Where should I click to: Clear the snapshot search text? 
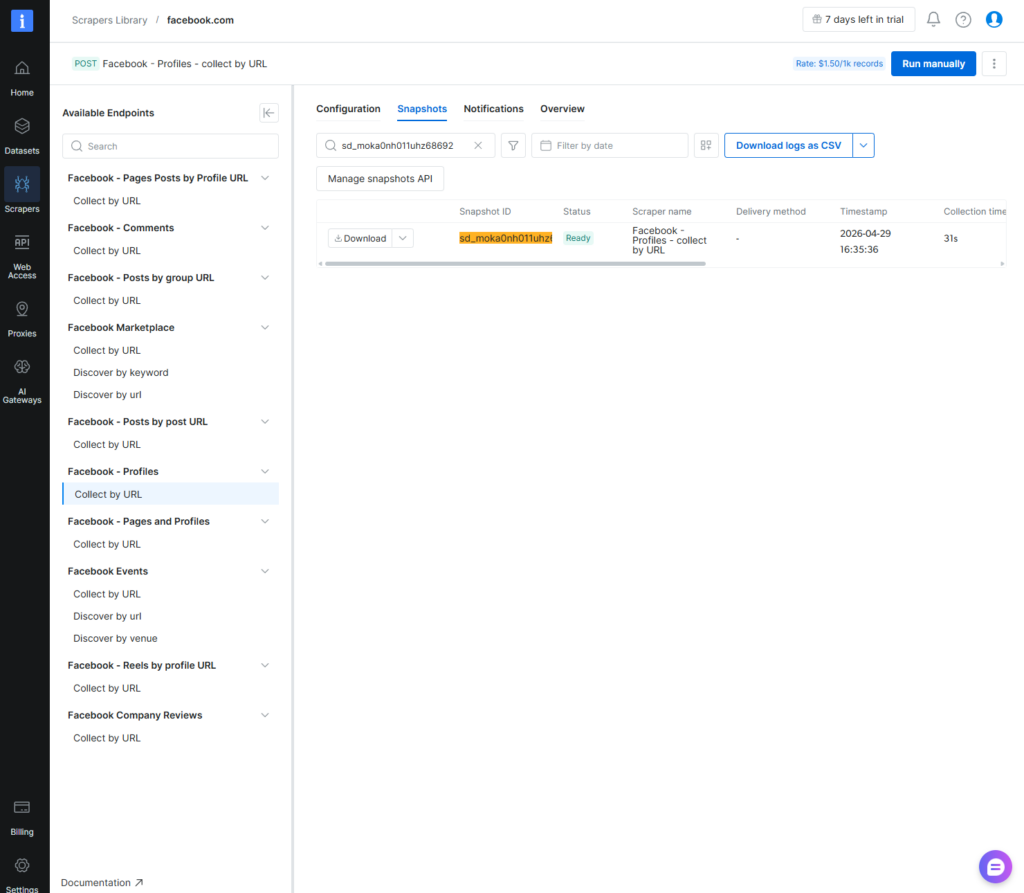pos(478,146)
